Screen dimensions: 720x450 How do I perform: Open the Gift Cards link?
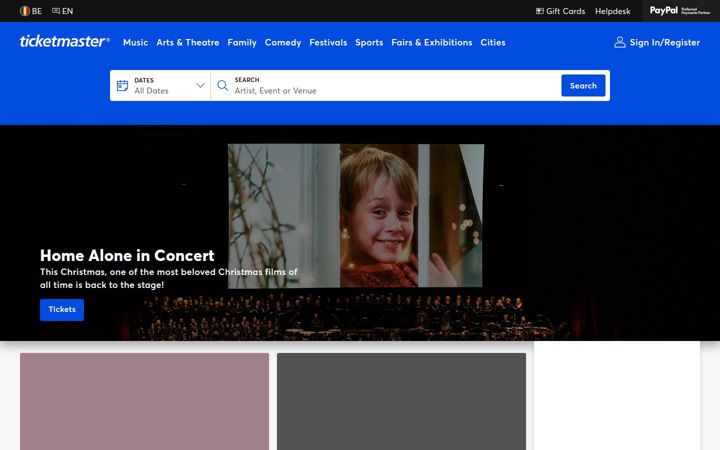tap(560, 11)
